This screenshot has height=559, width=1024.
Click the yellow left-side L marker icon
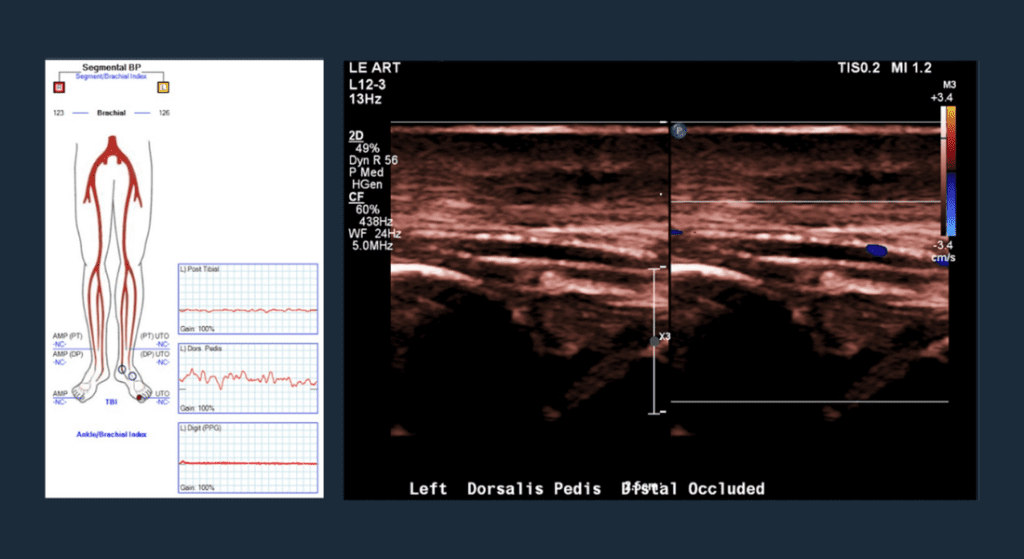163,87
